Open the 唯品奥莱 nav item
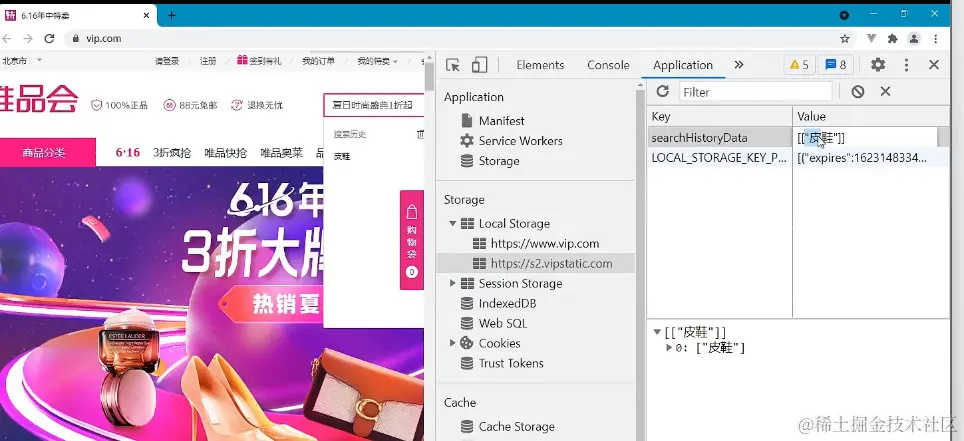This screenshot has height=441, width=964. (282, 153)
